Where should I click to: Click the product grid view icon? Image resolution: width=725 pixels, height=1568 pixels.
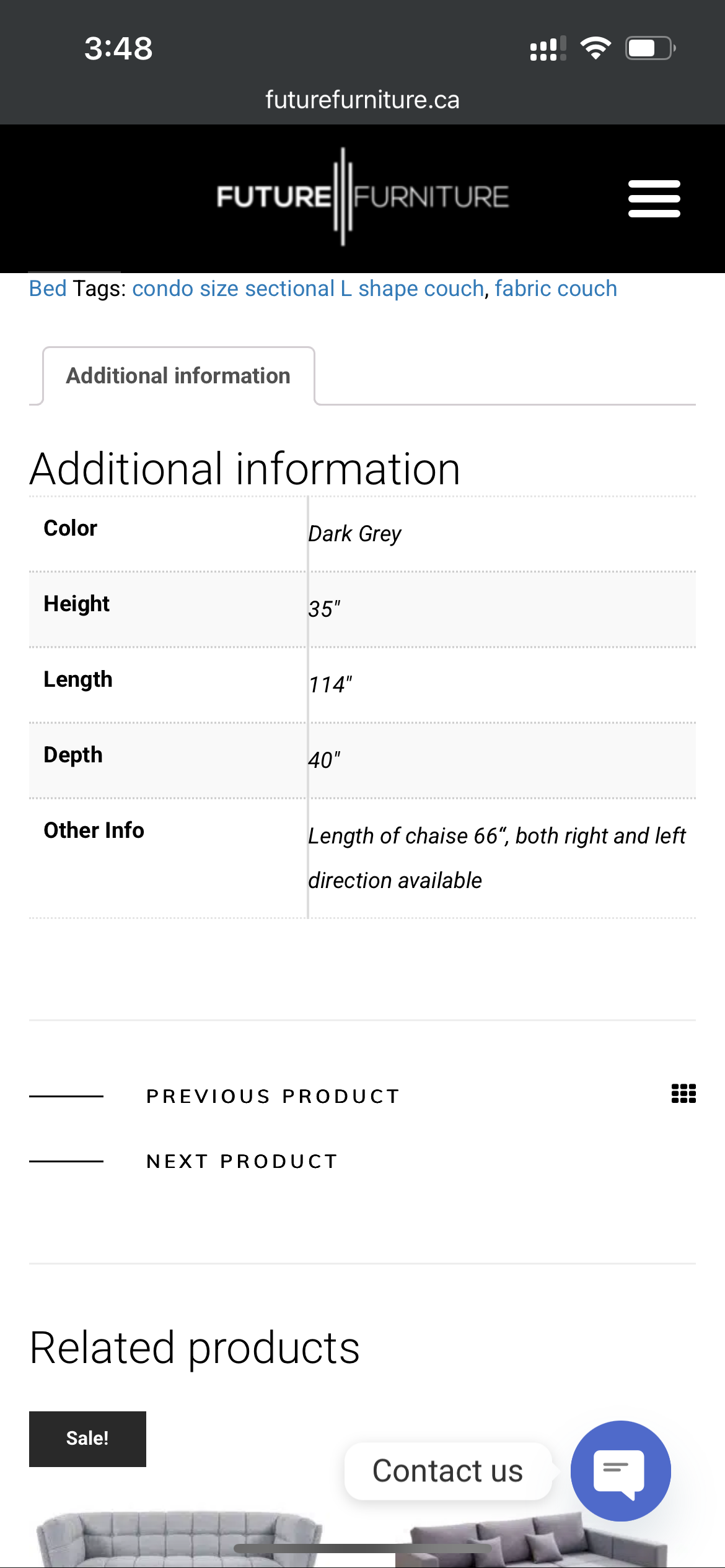[x=683, y=1094]
